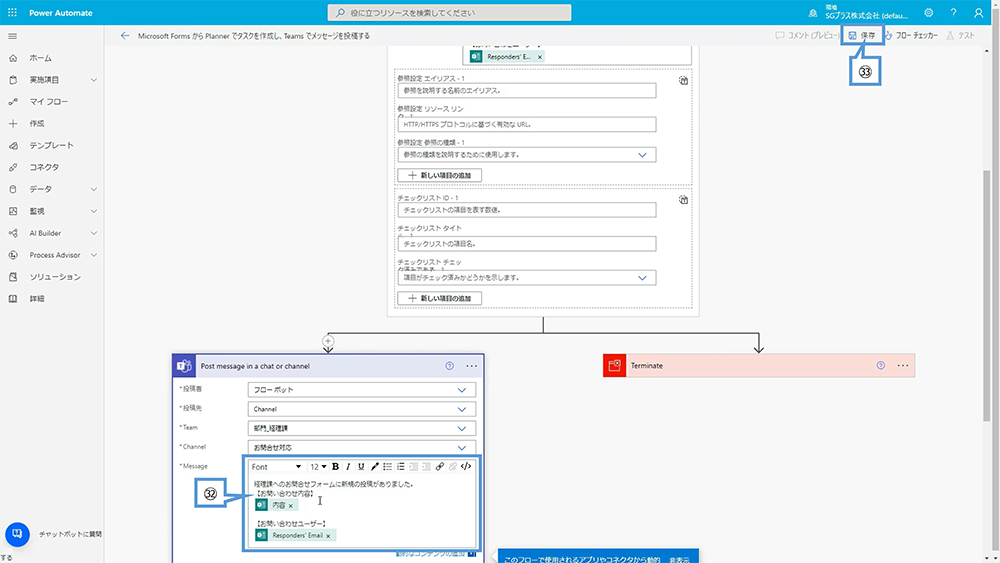Click the 保存 save button
Viewport: 1000px width, 563px height.
(862, 35)
